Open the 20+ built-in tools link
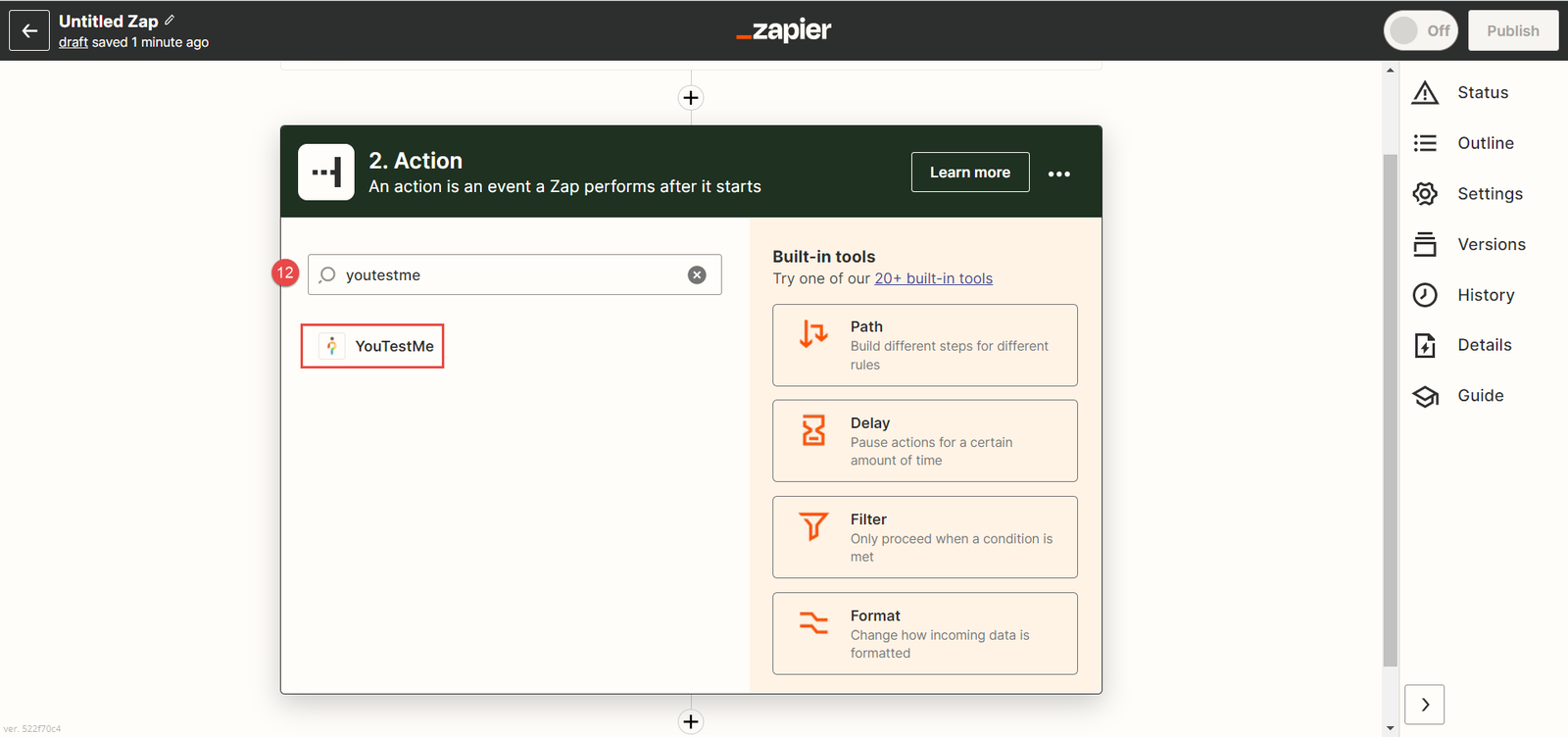This screenshot has width=1568, height=737. (933, 278)
